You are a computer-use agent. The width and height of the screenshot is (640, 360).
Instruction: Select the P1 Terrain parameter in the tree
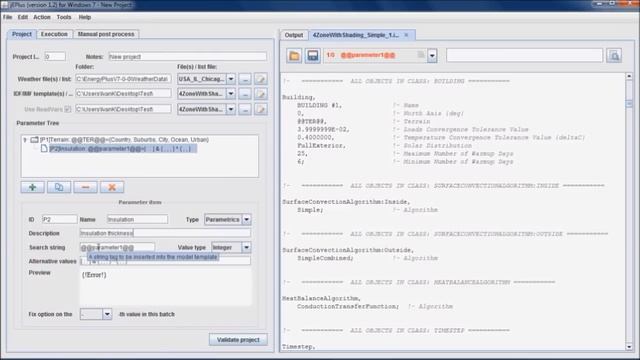click(124, 140)
